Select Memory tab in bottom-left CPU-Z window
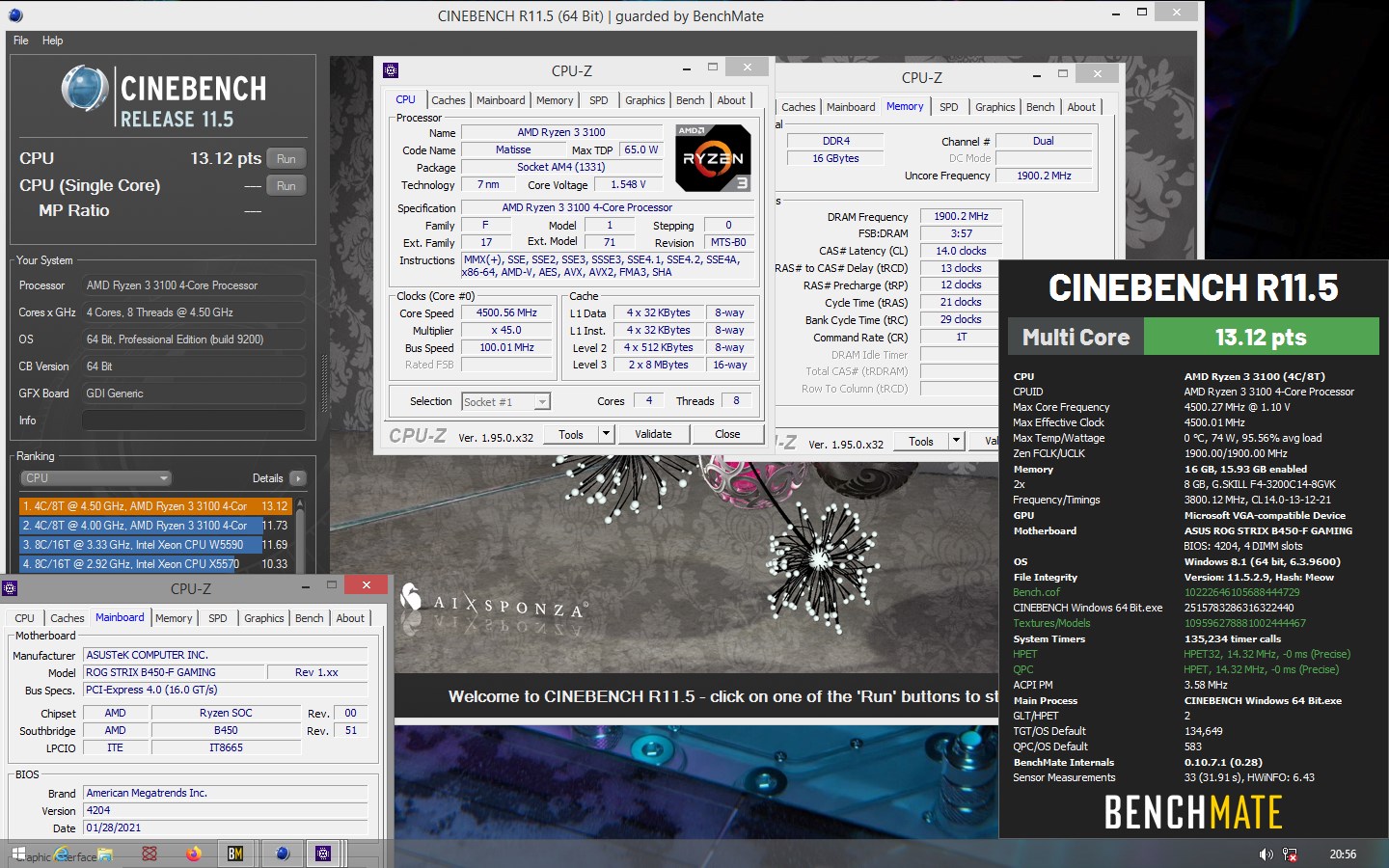The height and width of the screenshot is (868, 1389). point(174,618)
